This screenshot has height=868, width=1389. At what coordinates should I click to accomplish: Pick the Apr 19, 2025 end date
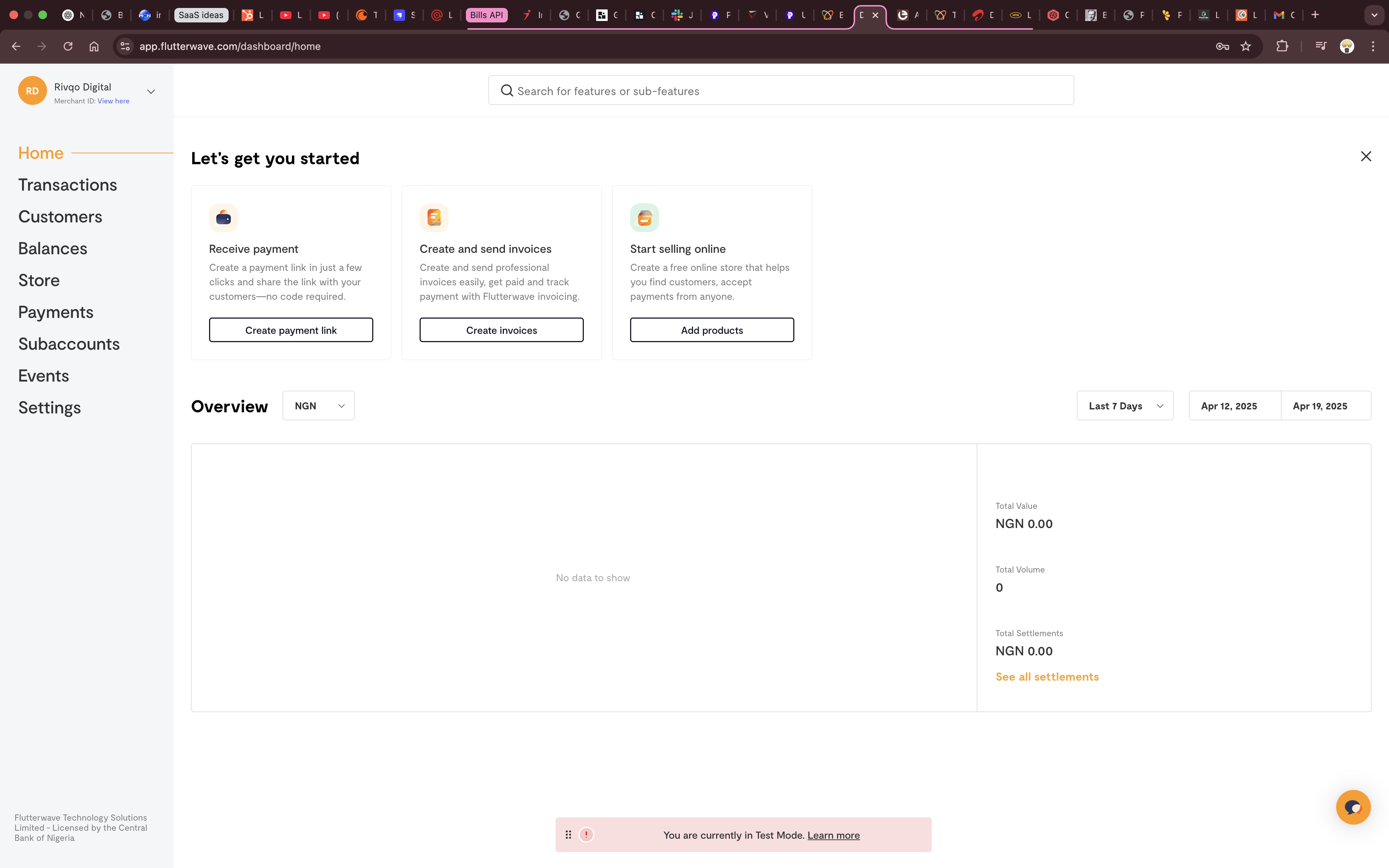(x=1326, y=406)
